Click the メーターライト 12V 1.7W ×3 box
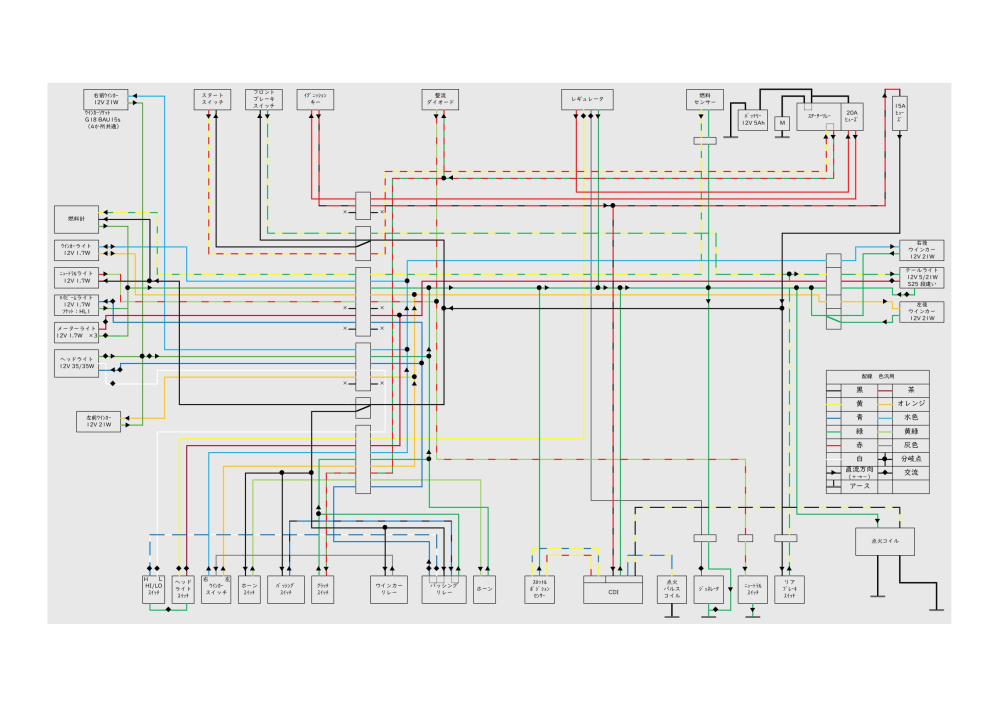The image size is (999, 707). [76, 332]
